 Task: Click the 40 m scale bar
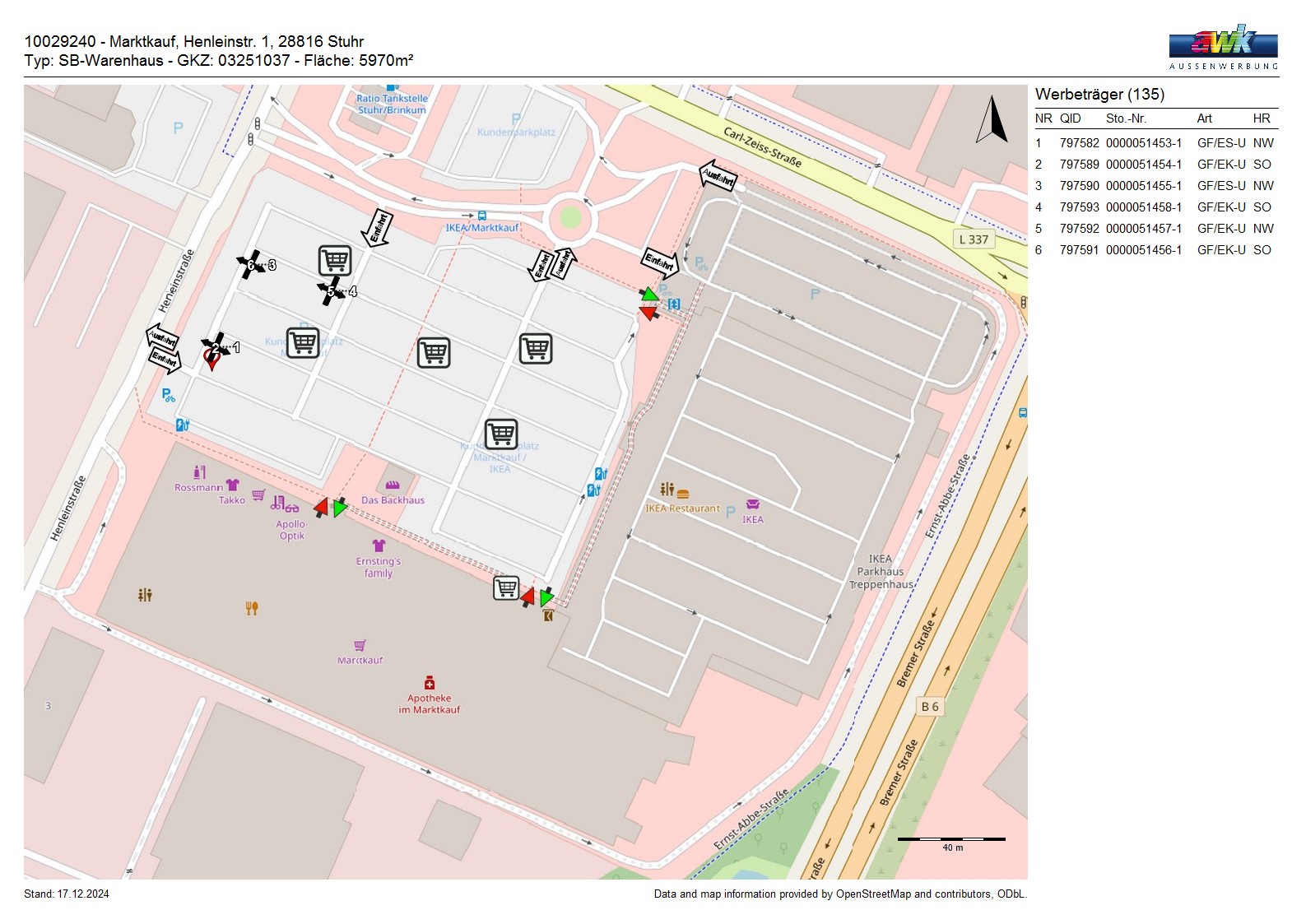pyautogui.click(x=951, y=840)
